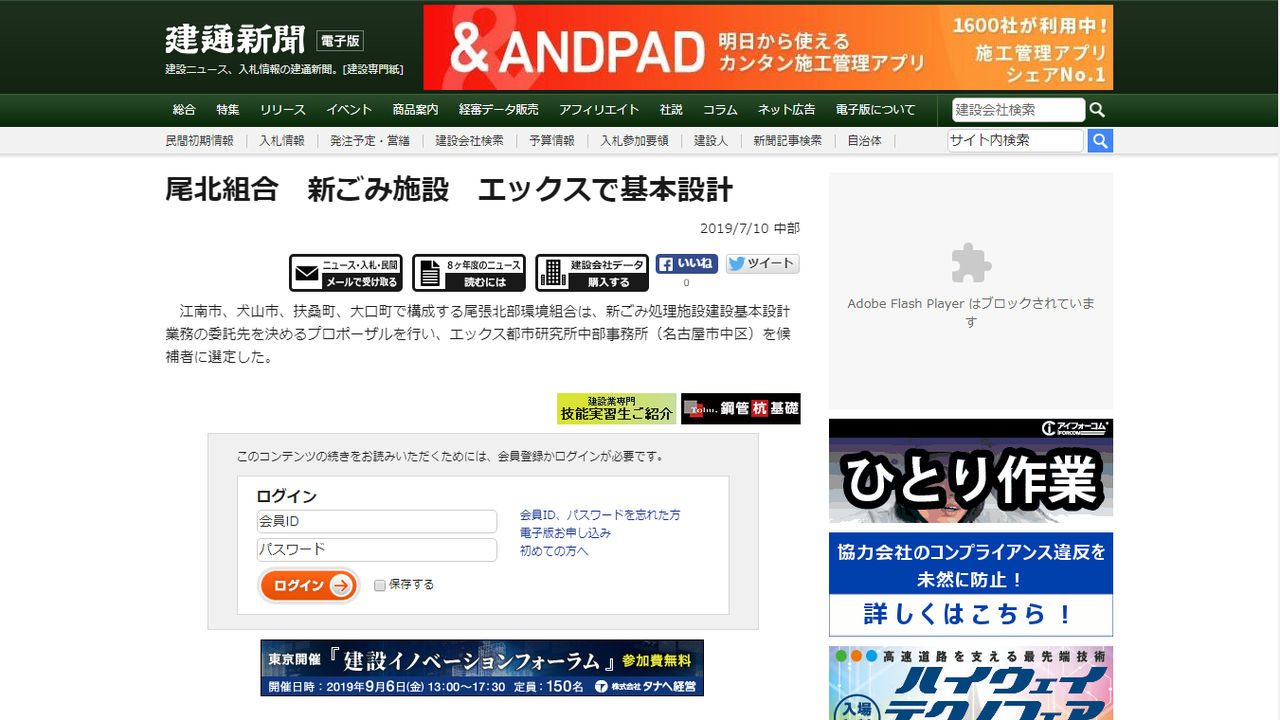Click the ANDPAD banner advertisement

point(768,48)
